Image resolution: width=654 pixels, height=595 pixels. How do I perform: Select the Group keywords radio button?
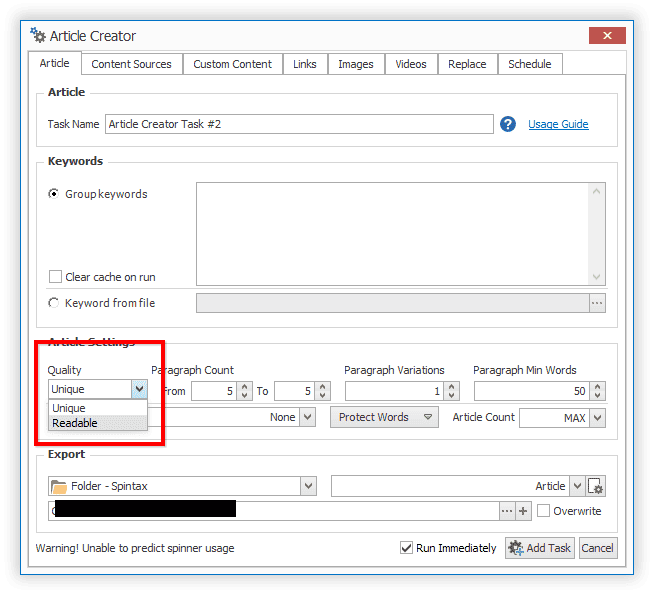pyautogui.click(x=54, y=194)
